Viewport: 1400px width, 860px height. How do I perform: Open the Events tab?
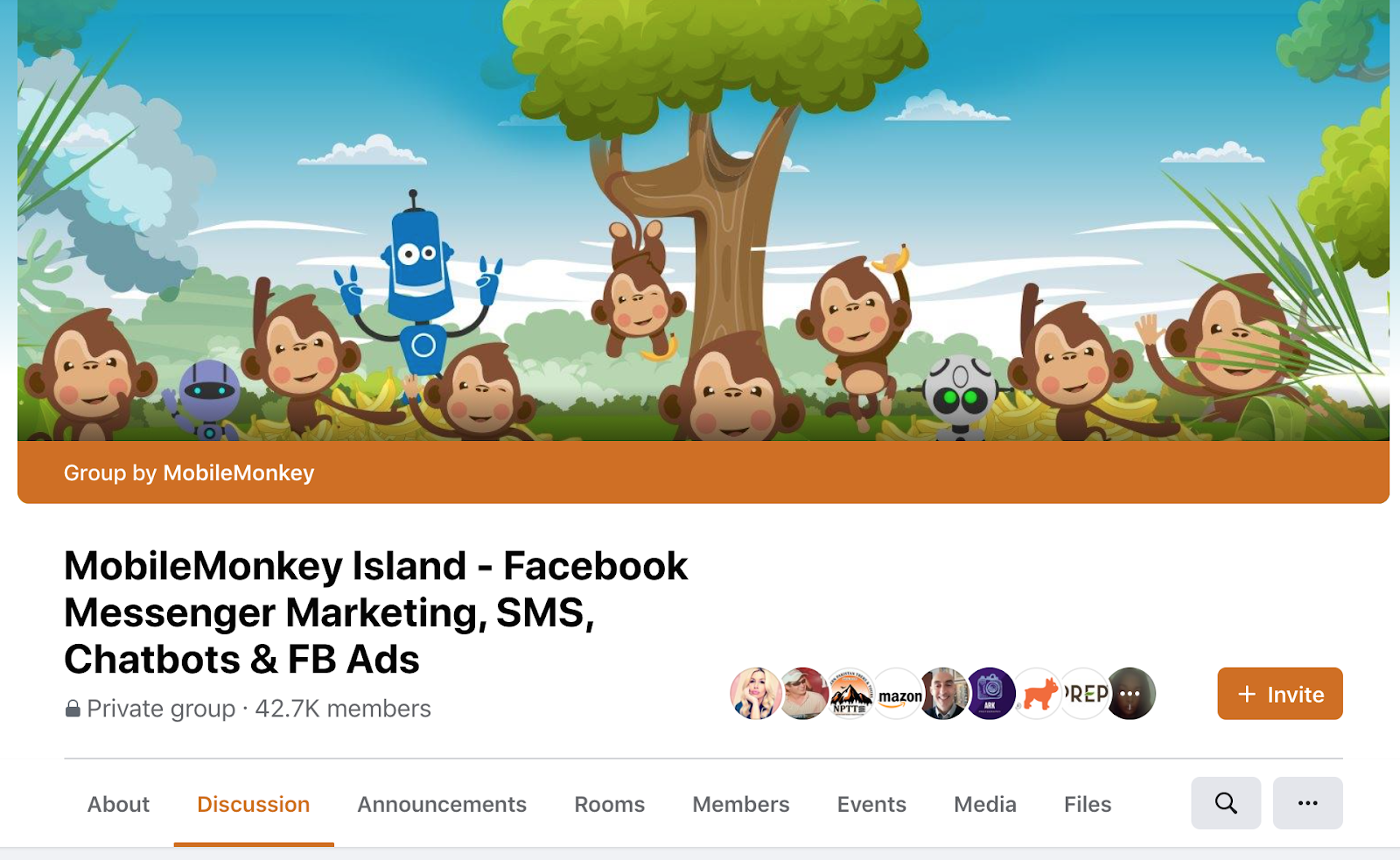[871, 804]
